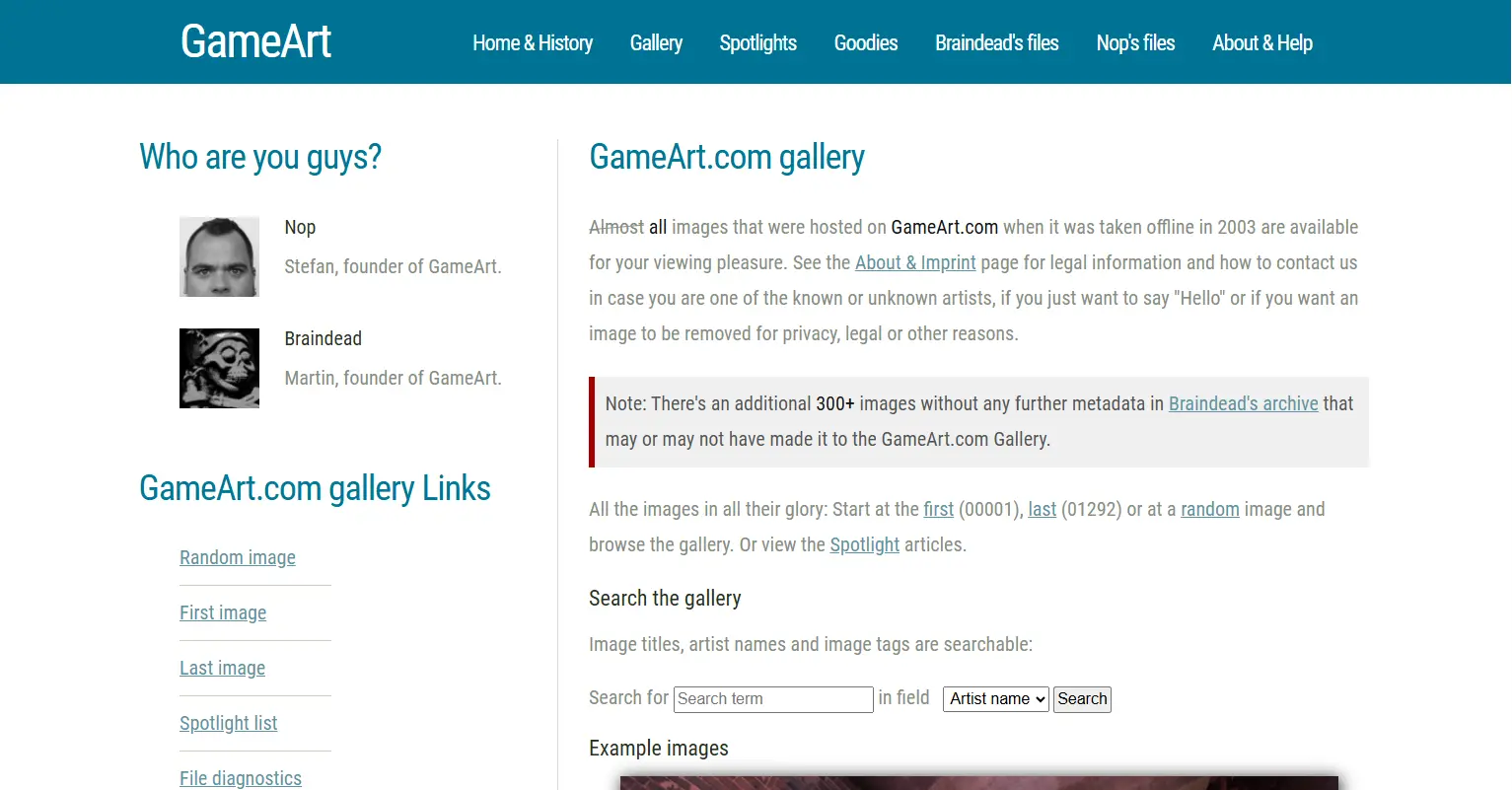Click the 'GameArt.com gallery' heading
This screenshot has height=790, width=1512.
click(727, 157)
